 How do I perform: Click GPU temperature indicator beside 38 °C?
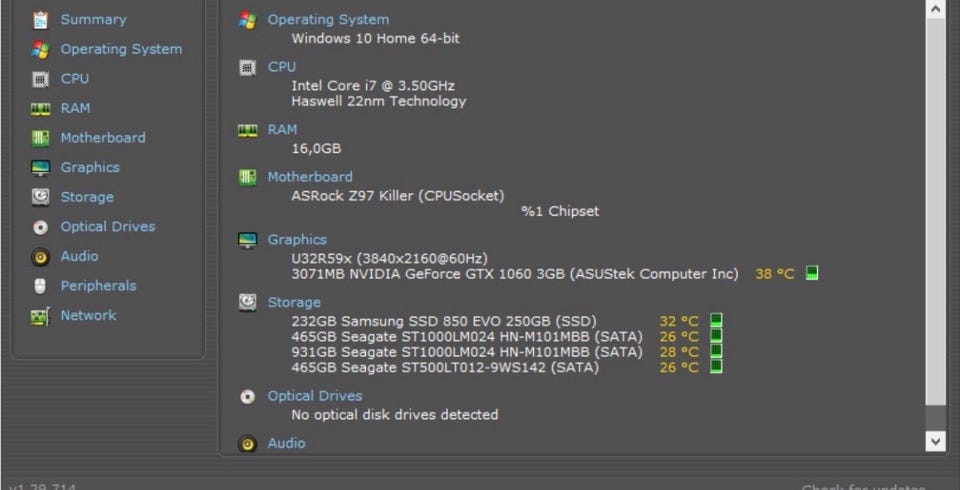(812, 273)
